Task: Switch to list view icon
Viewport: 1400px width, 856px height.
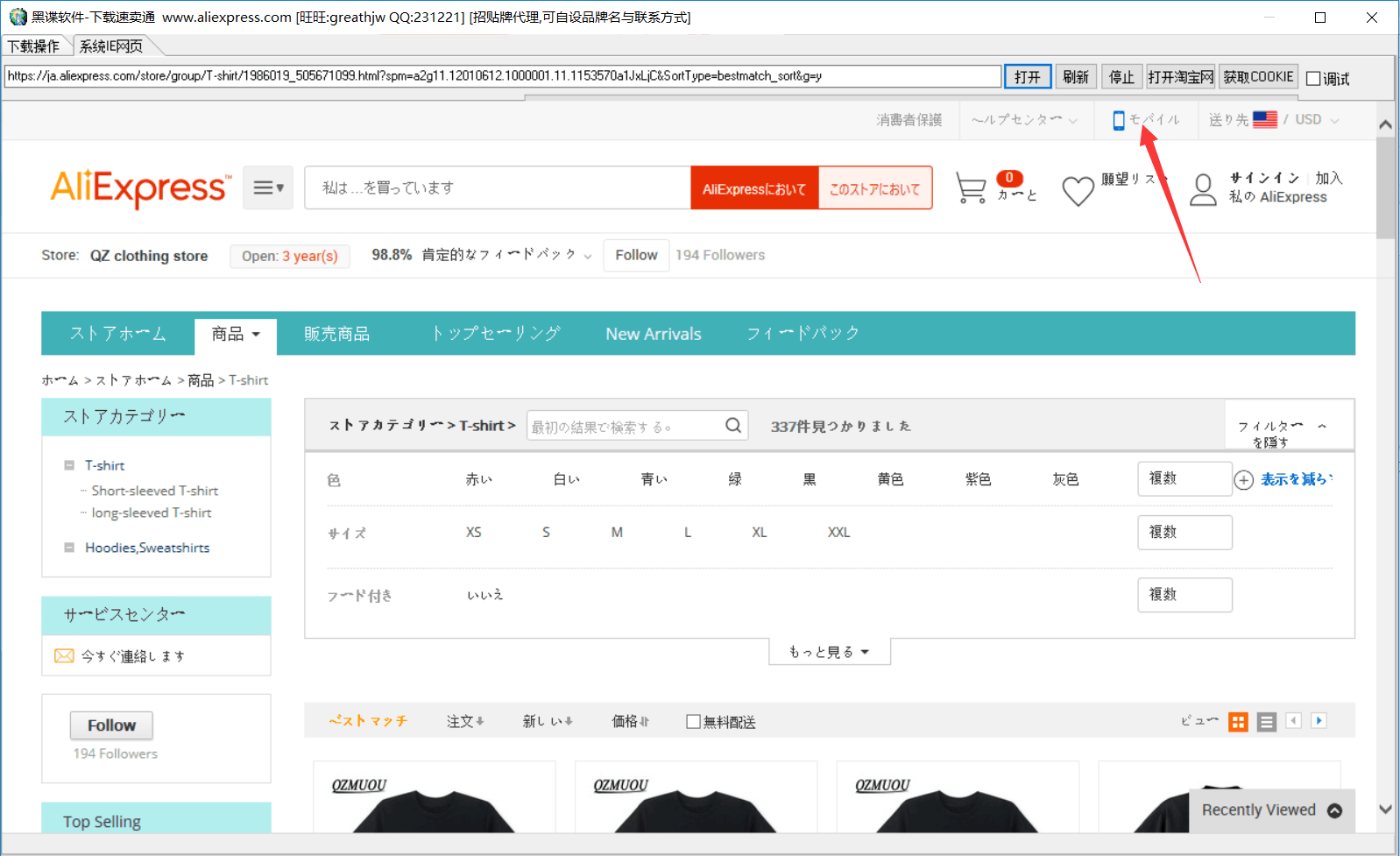Action: [x=1266, y=722]
